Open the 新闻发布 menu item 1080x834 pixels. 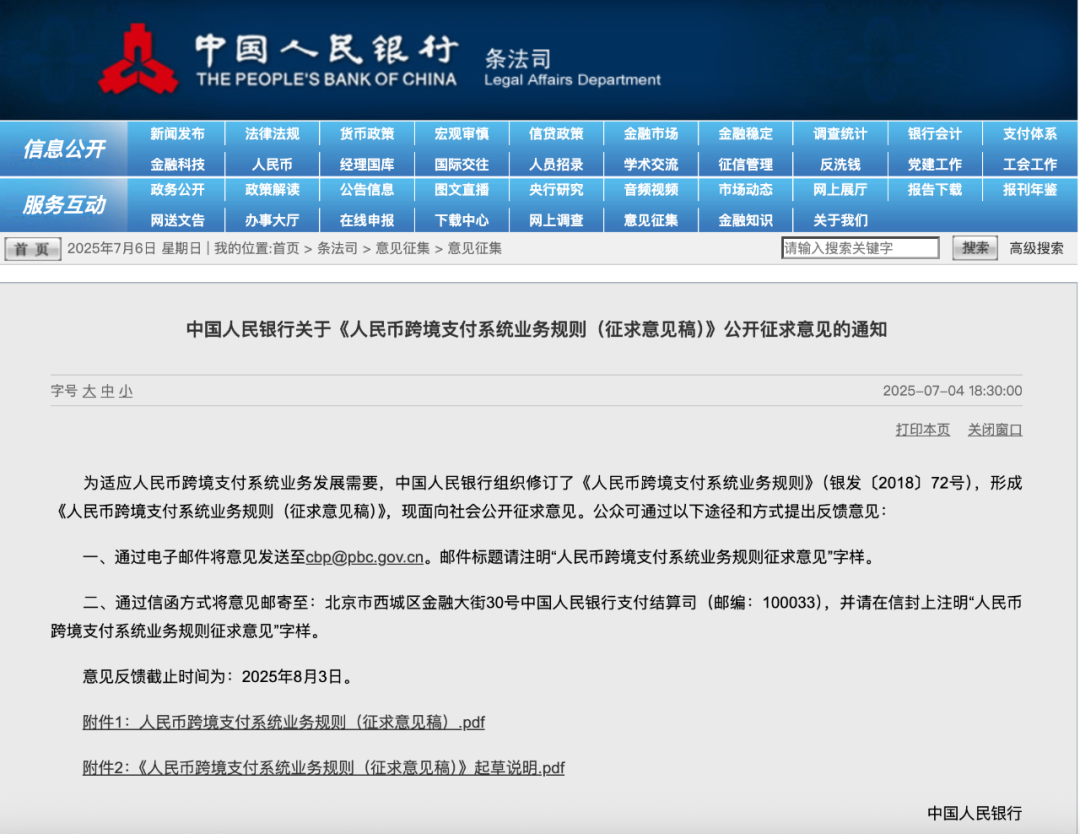[x=178, y=134]
